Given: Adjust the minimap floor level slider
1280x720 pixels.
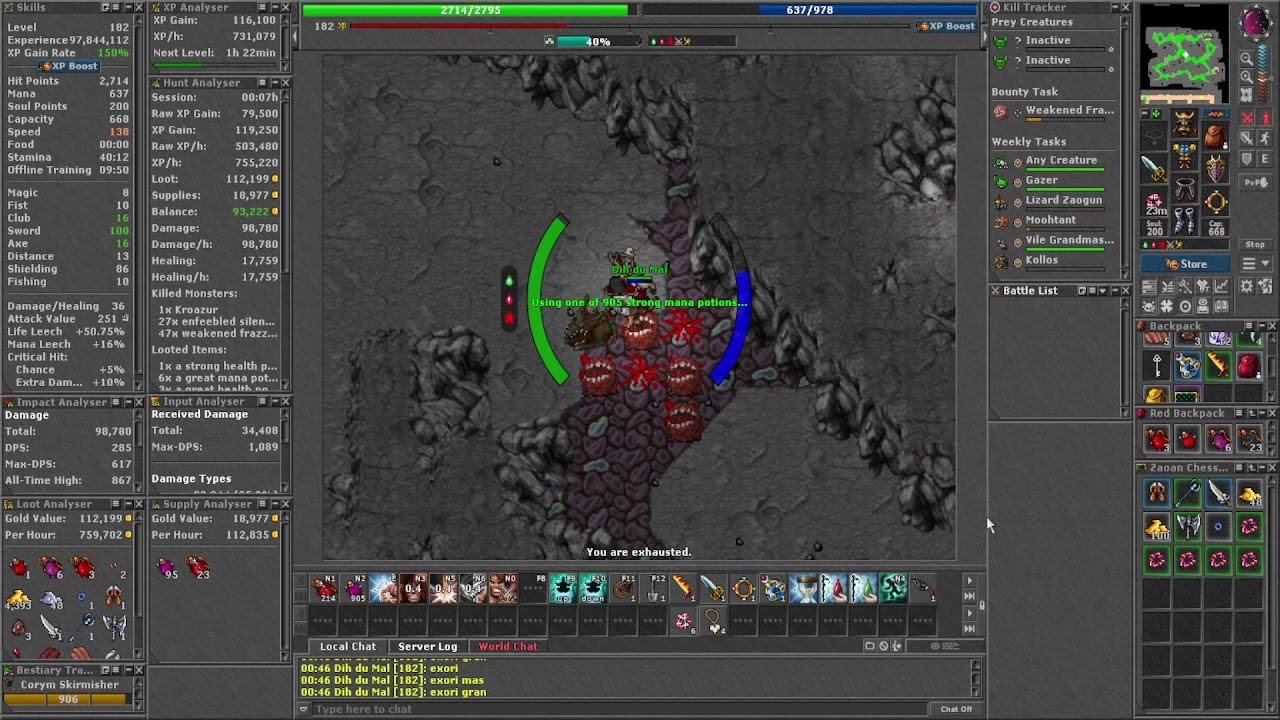Looking at the screenshot, I should [1263, 73].
